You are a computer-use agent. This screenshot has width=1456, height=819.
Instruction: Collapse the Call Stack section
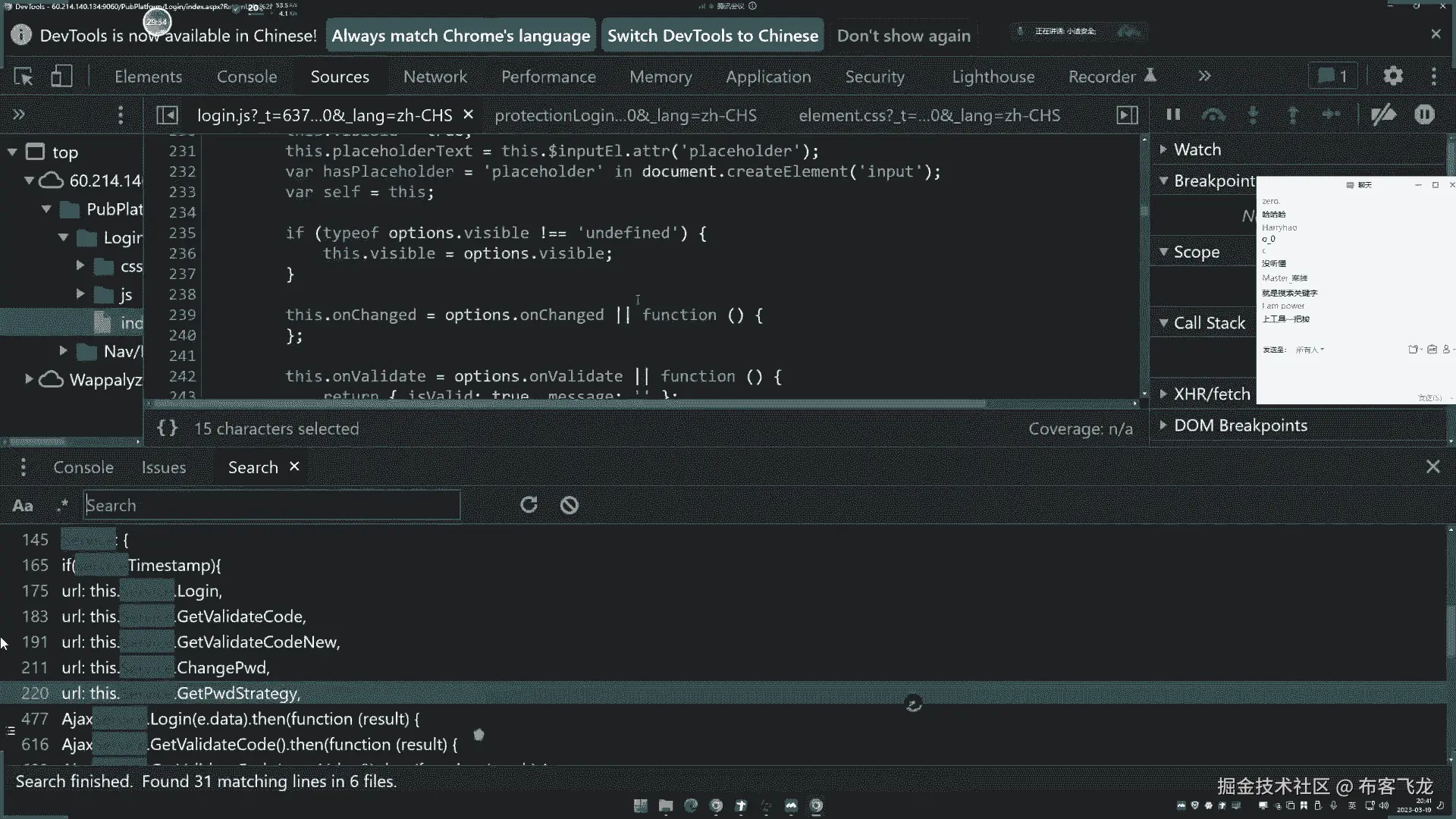[x=1209, y=323]
